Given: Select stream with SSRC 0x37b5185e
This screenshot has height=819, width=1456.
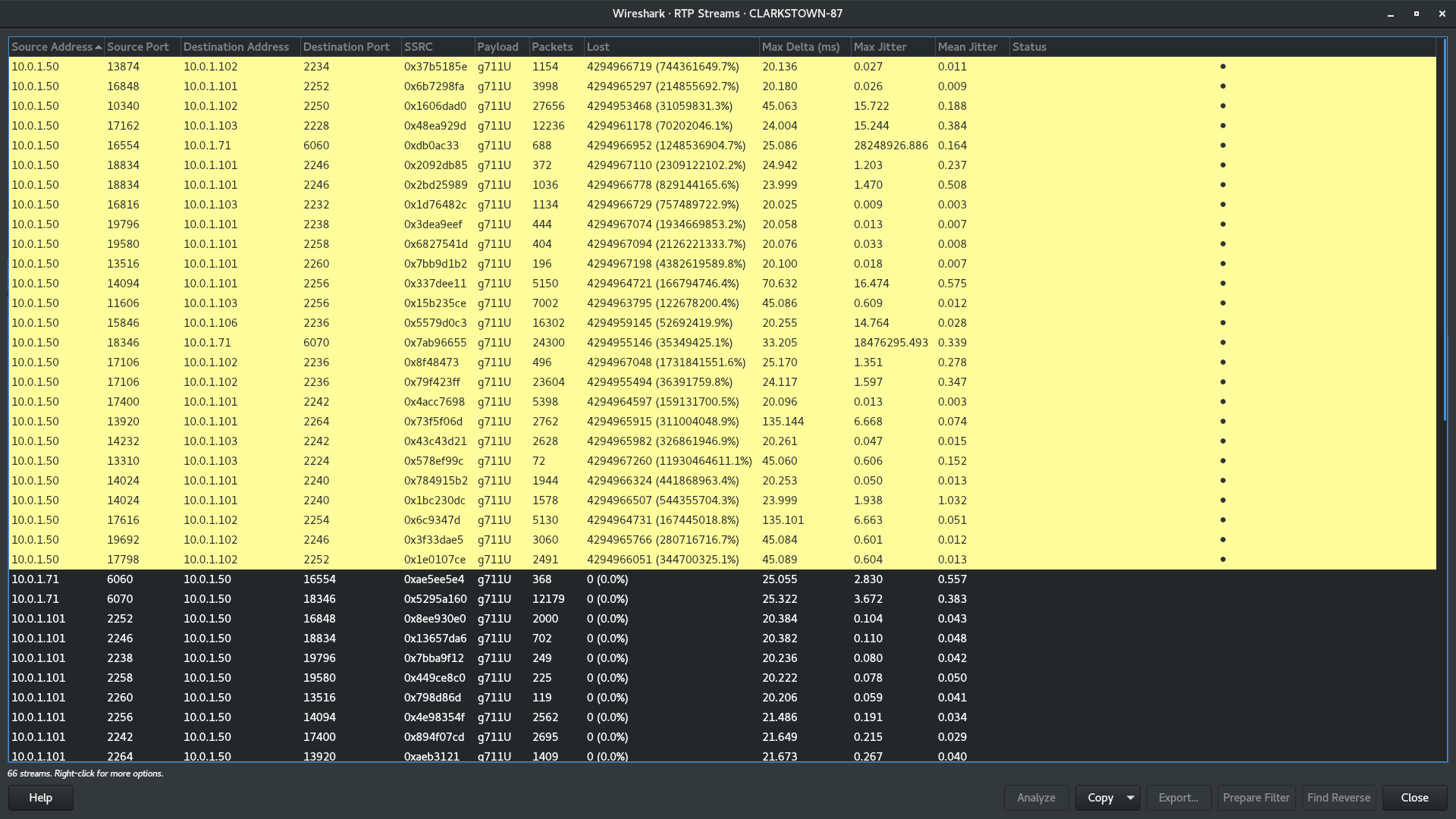Looking at the screenshot, I should 722,67.
